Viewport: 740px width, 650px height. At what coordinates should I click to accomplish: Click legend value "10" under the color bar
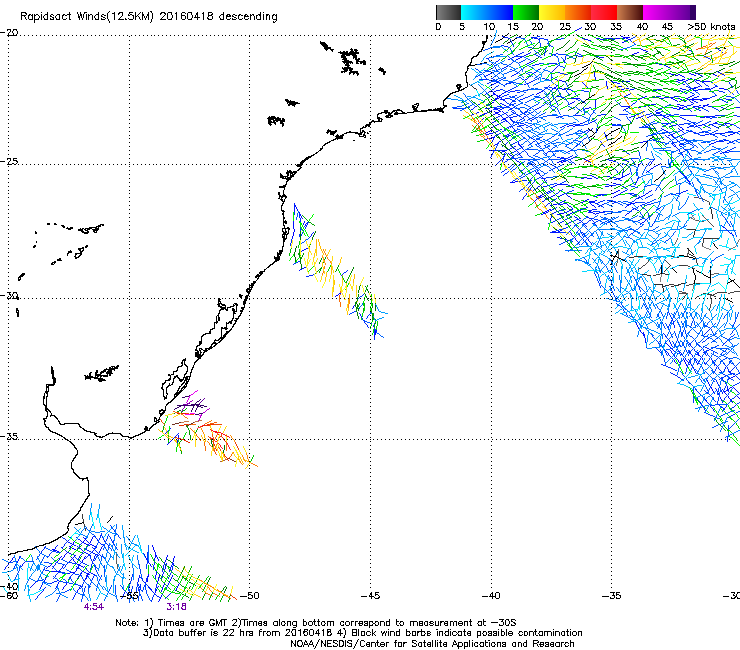click(x=489, y=27)
